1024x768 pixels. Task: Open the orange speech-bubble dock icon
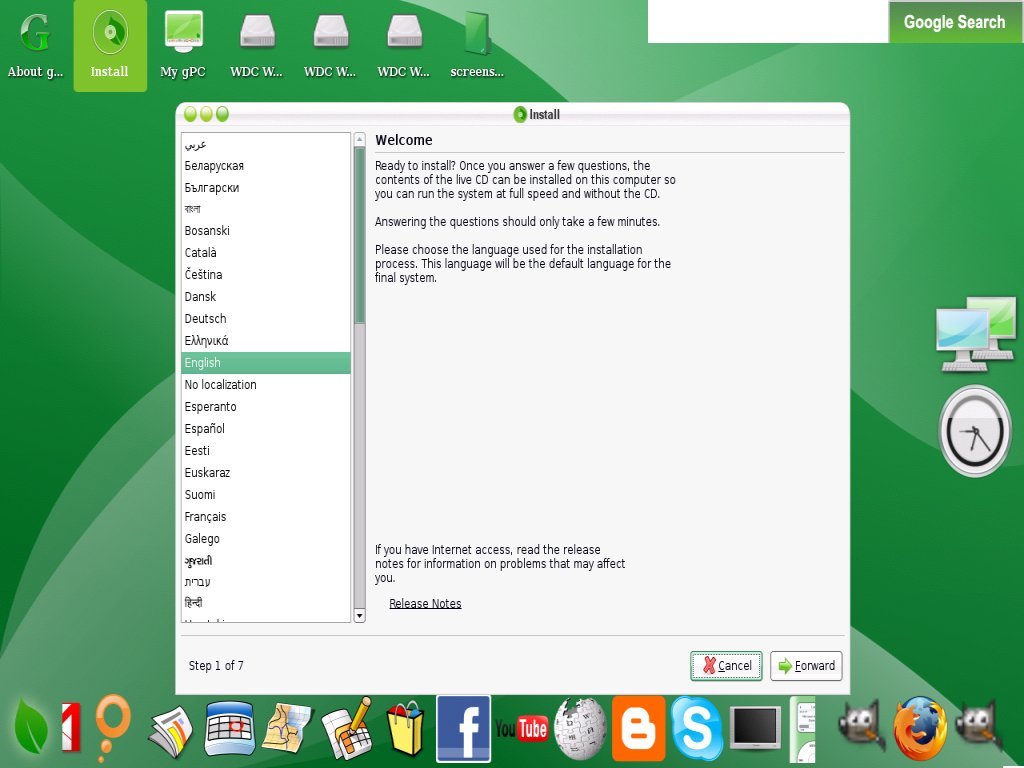coord(112,726)
